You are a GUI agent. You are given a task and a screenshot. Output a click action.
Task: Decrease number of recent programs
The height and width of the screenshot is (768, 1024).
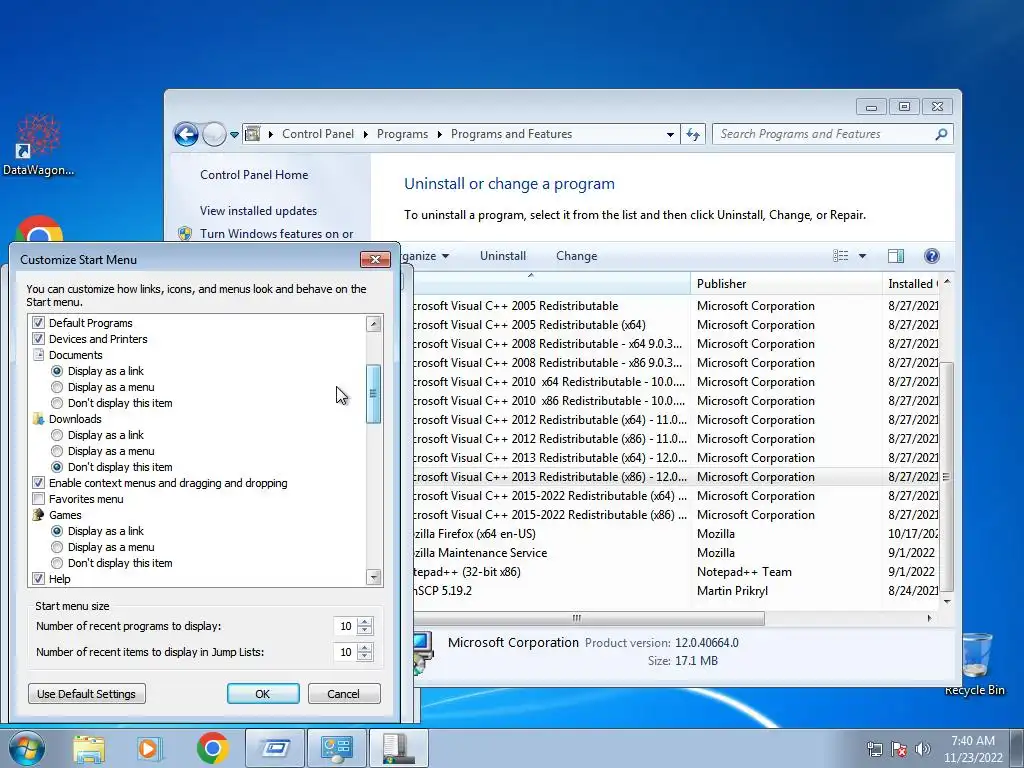point(365,631)
